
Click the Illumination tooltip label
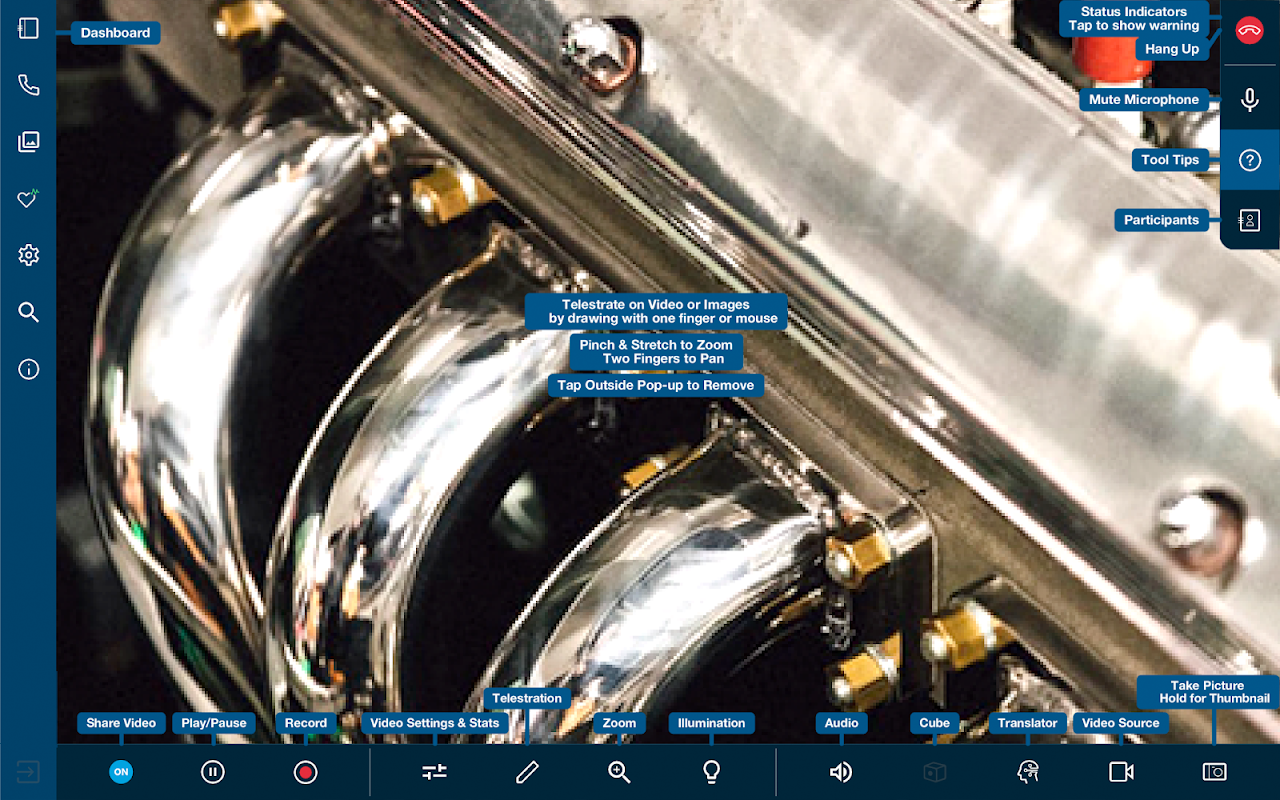coord(711,723)
